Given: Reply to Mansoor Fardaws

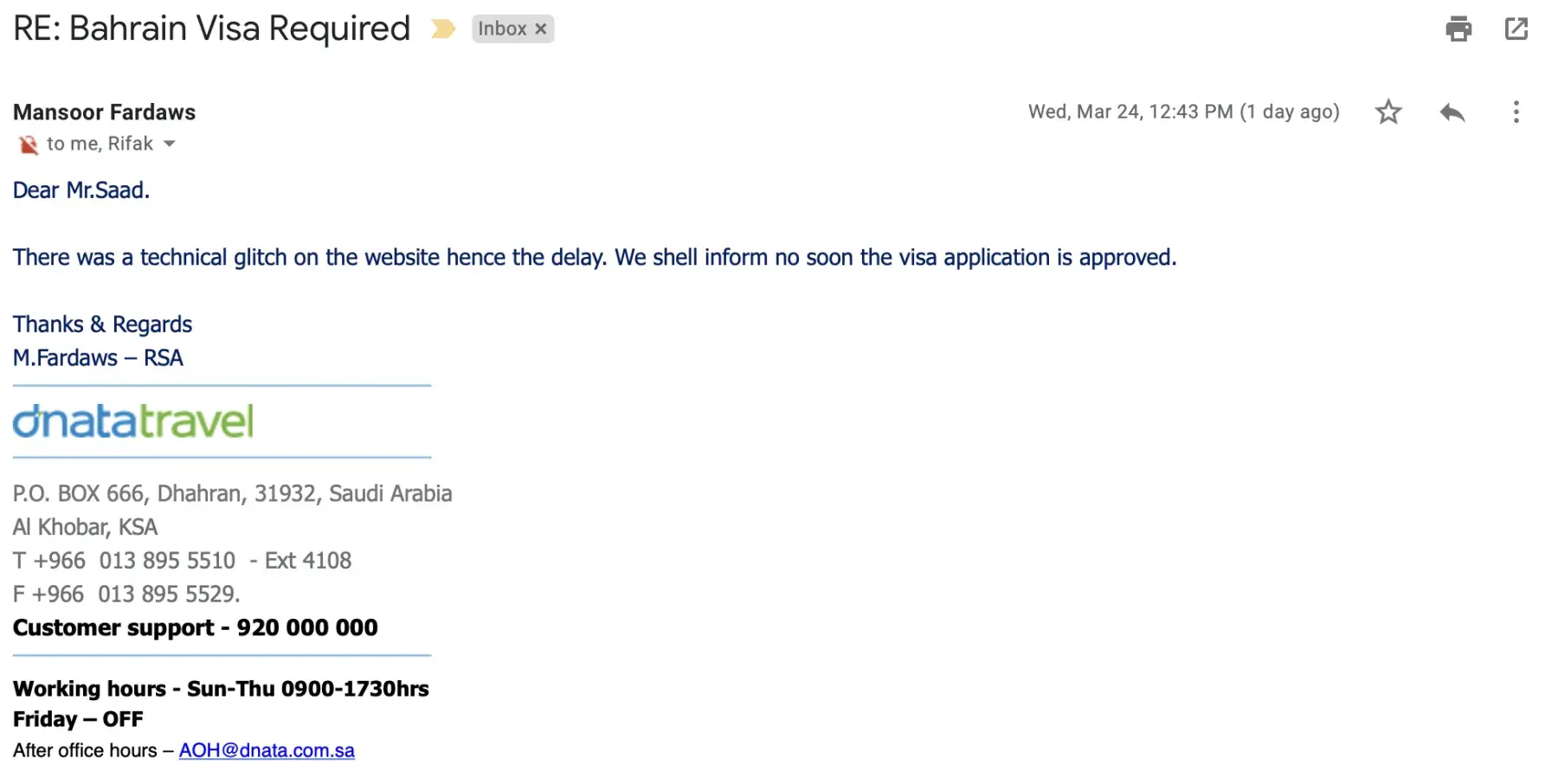Looking at the screenshot, I should pyautogui.click(x=1452, y=112).
